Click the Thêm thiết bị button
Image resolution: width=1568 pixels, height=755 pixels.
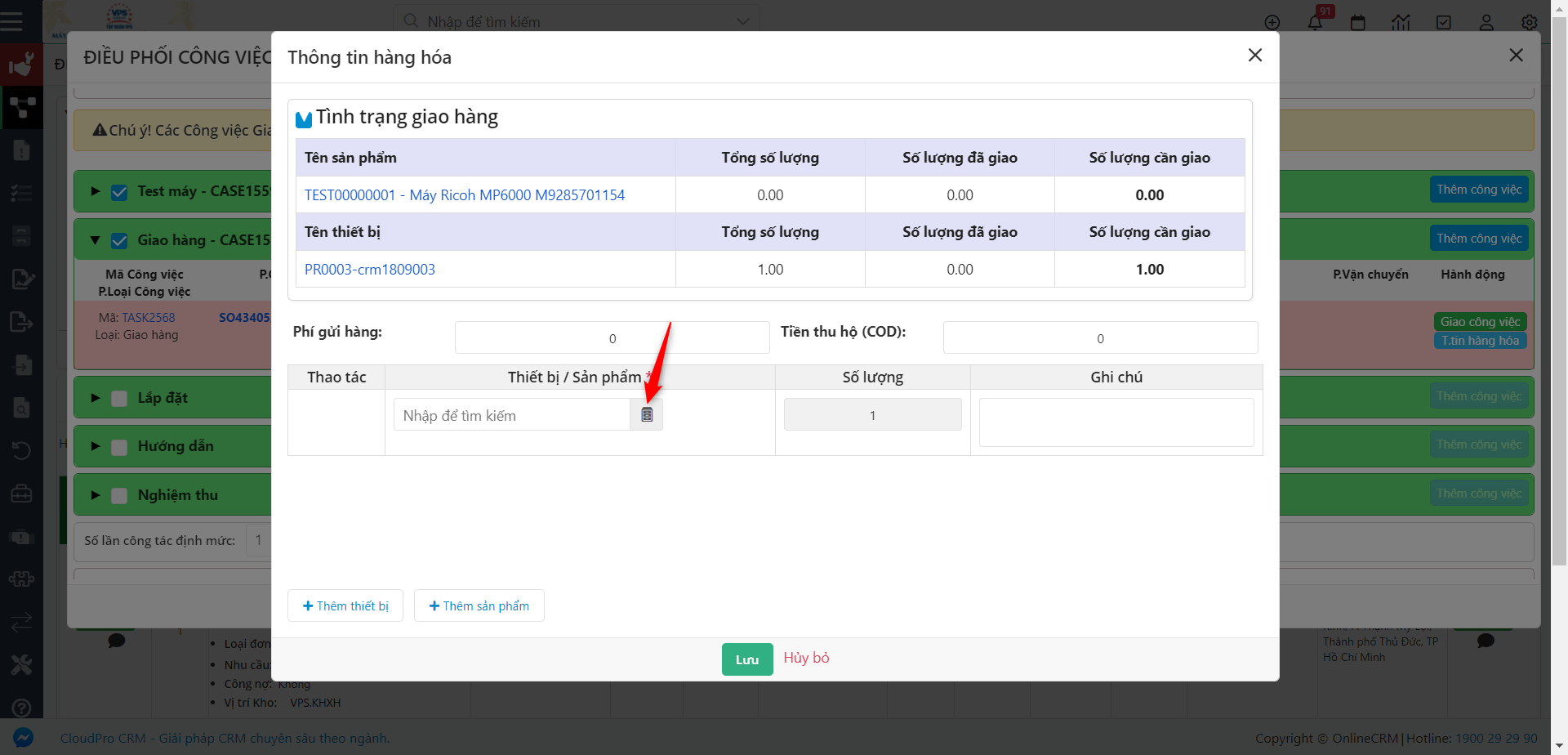[345, 605]
